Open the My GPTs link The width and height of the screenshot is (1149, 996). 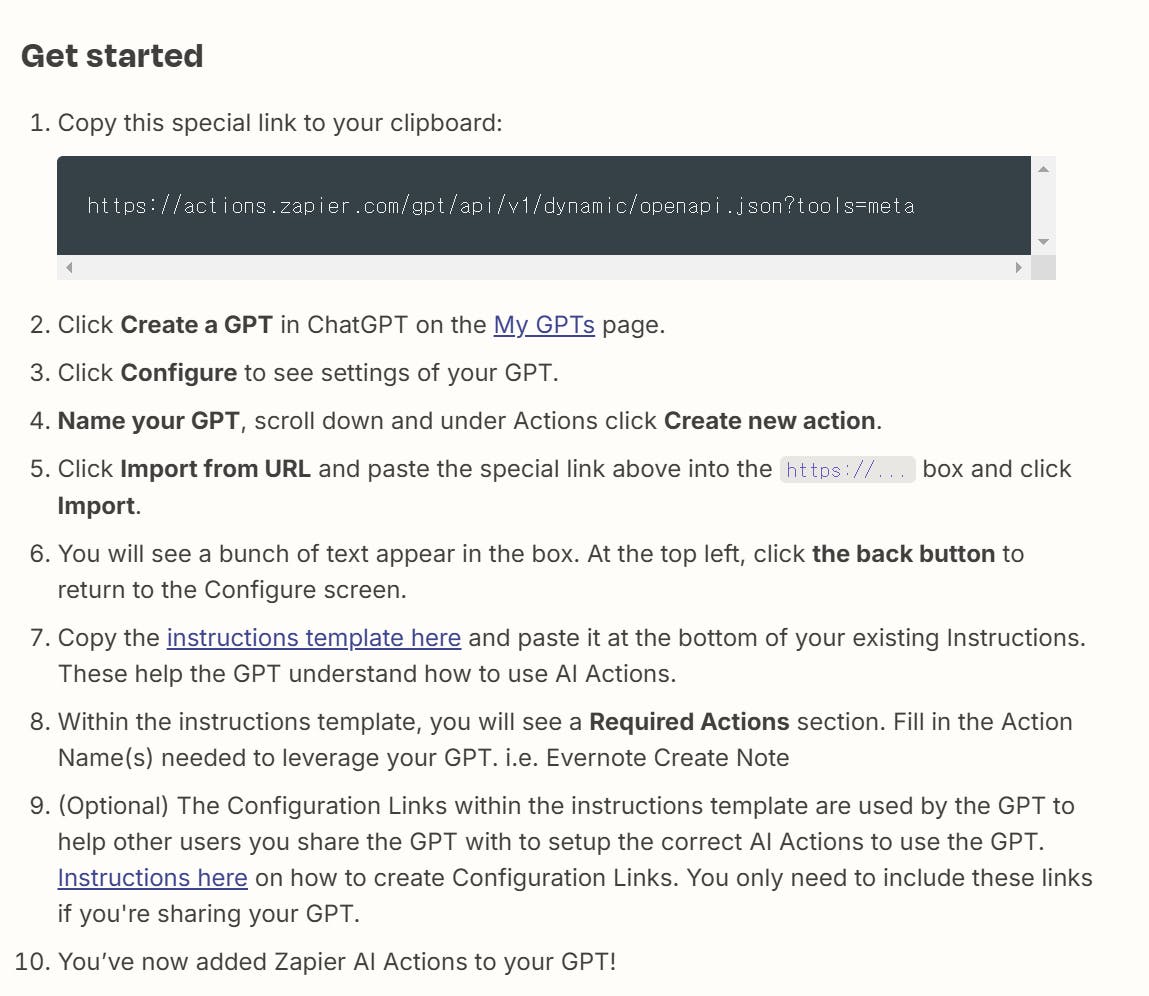[x=544, y=325]
